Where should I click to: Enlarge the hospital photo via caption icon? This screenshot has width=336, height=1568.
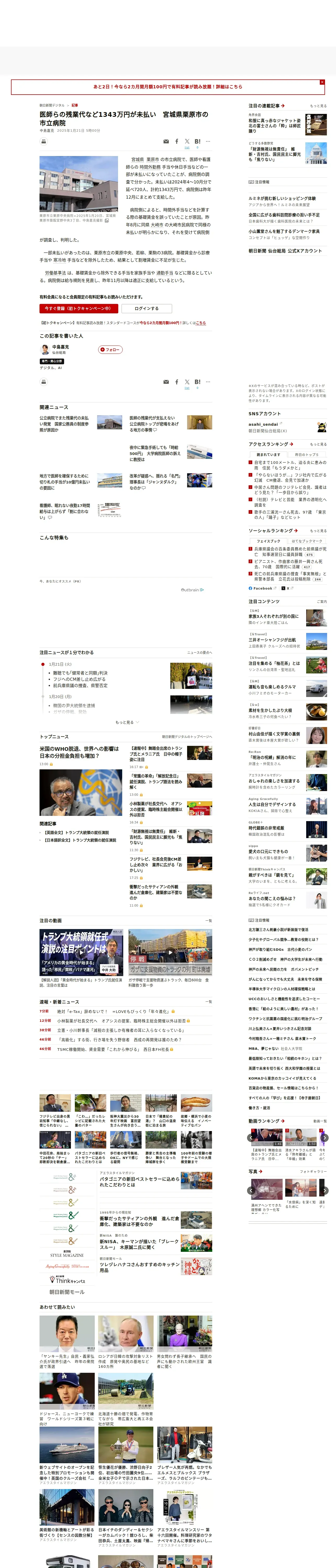107,221
